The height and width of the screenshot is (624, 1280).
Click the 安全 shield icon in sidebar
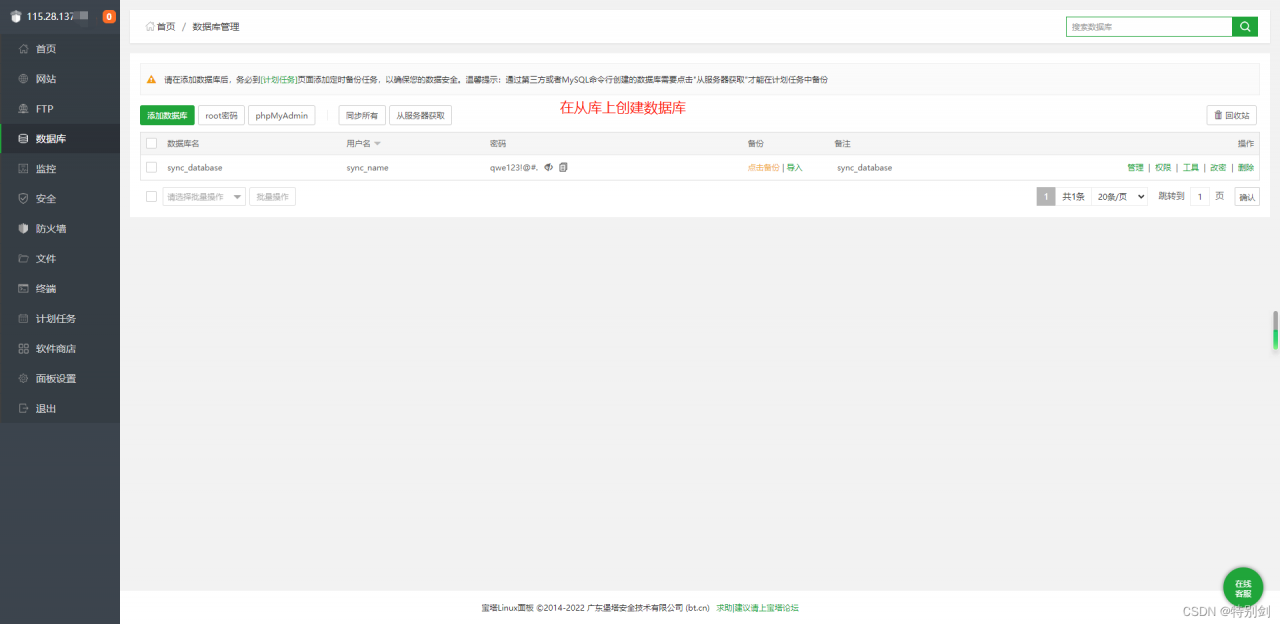coord(23,199)
